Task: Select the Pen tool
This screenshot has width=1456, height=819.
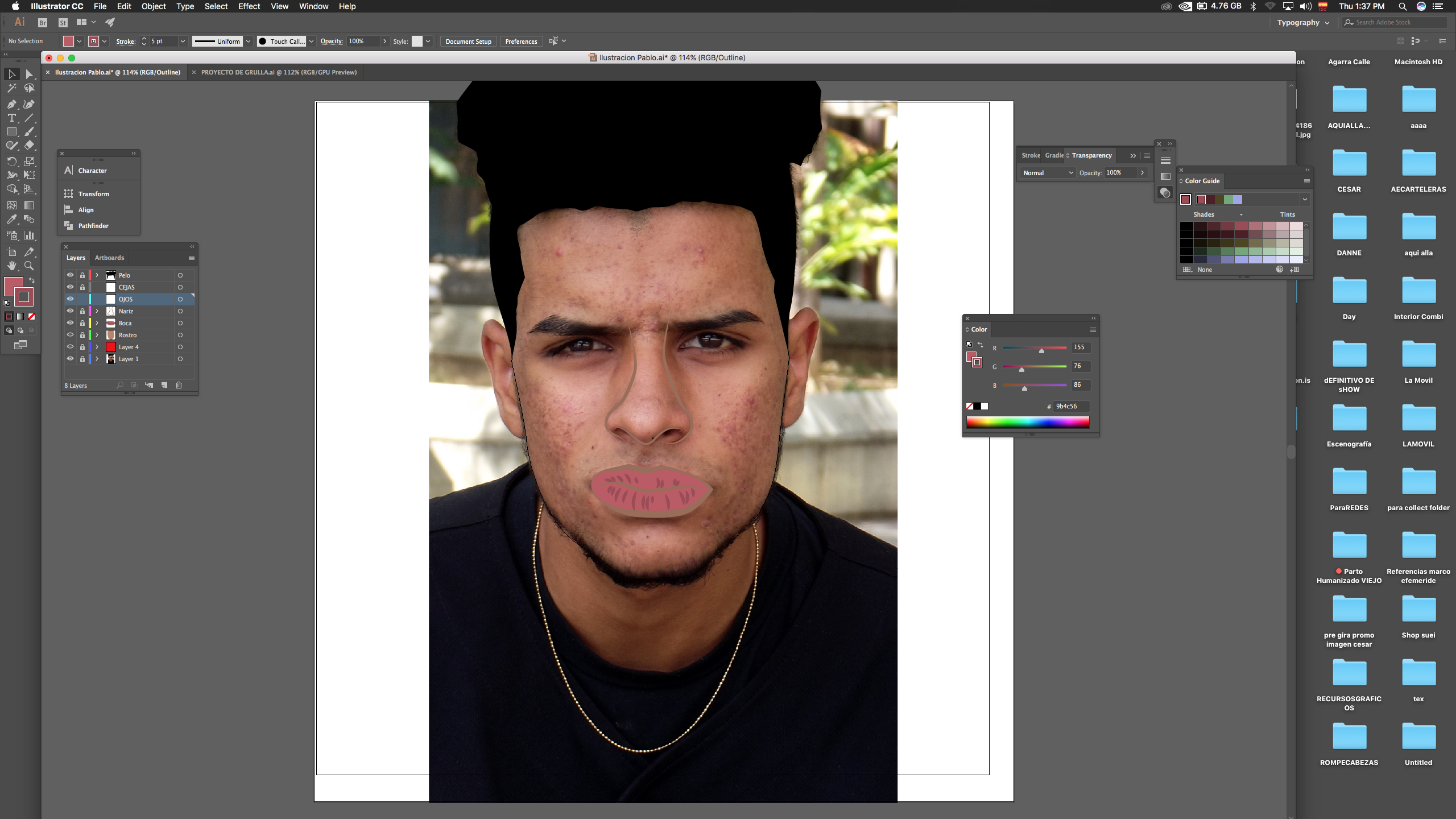Action: (x=11, y=104)
